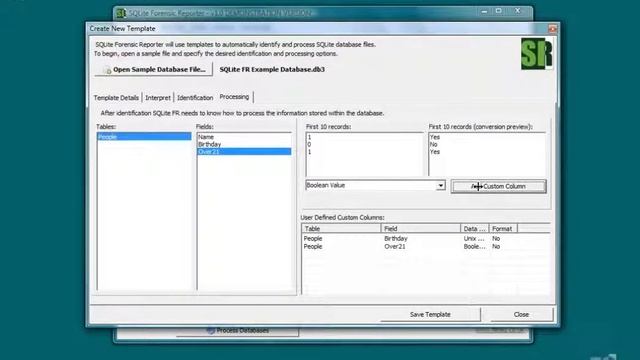Close the Create New Template dialog
The width and height of the screenshot is (640, 360).
click(x=552, y=29)
